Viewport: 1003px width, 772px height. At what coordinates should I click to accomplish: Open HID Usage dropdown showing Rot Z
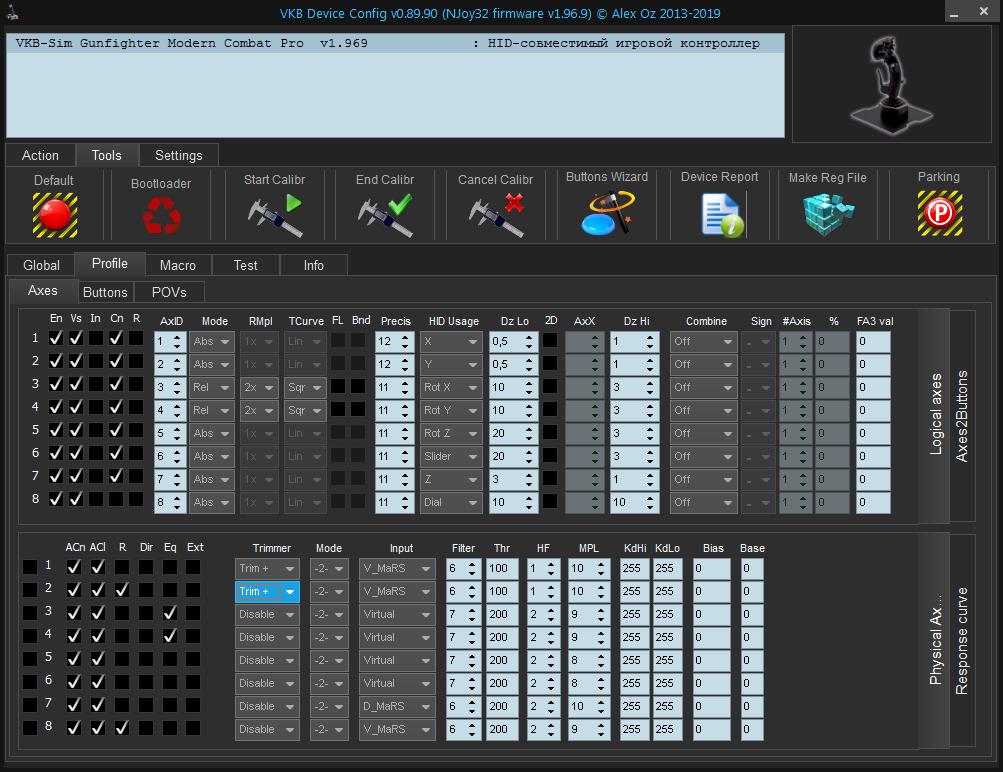pyautogui.click(x=450, y=434)
